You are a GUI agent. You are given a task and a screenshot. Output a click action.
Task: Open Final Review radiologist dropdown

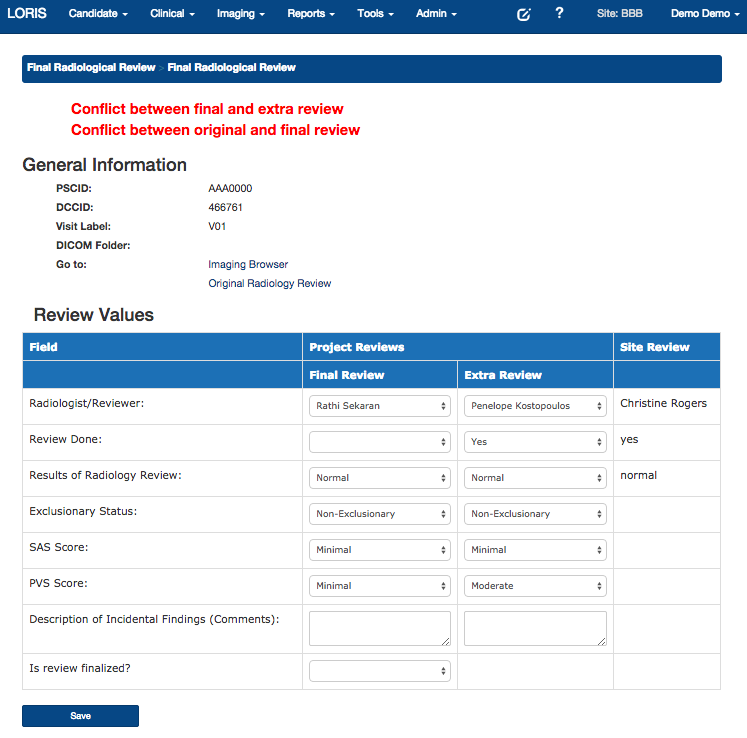coord(380,406)
